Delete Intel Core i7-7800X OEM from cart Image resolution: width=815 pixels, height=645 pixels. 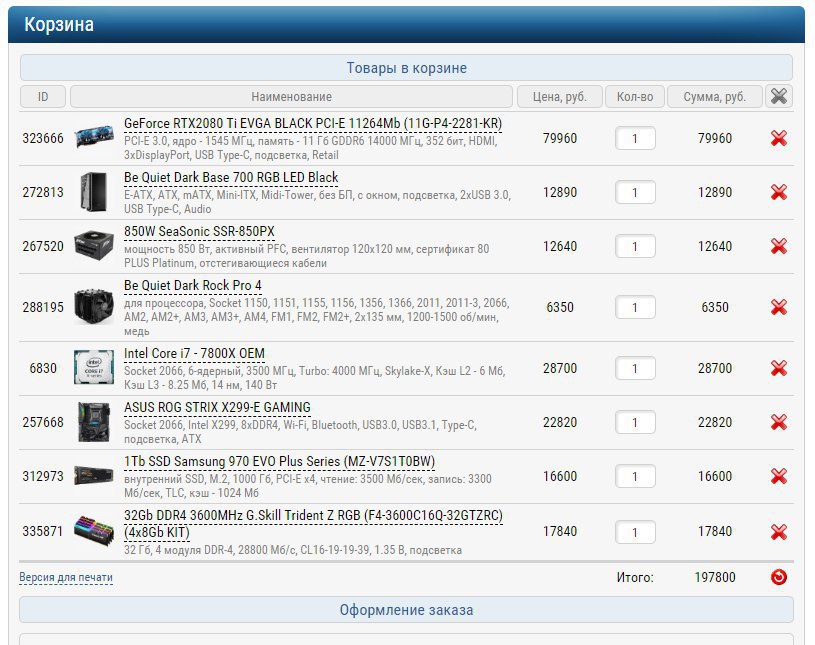779,368
